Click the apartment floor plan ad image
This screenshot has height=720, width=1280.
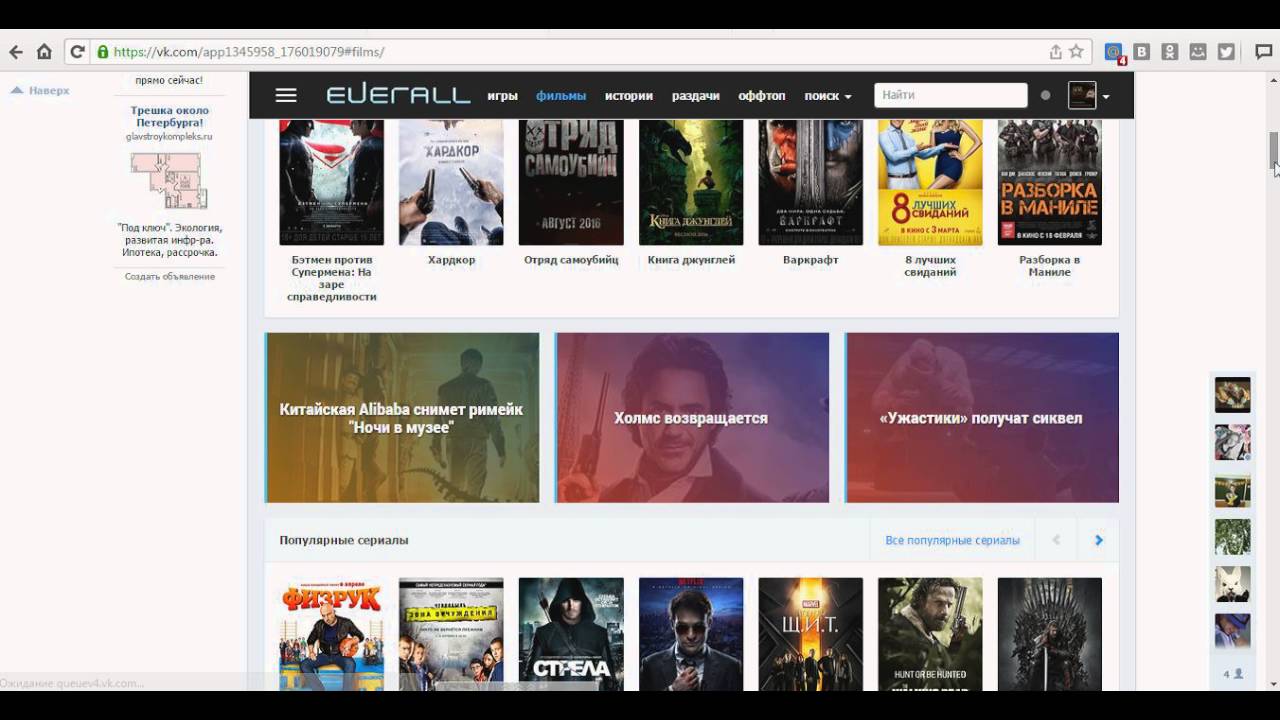169,181
